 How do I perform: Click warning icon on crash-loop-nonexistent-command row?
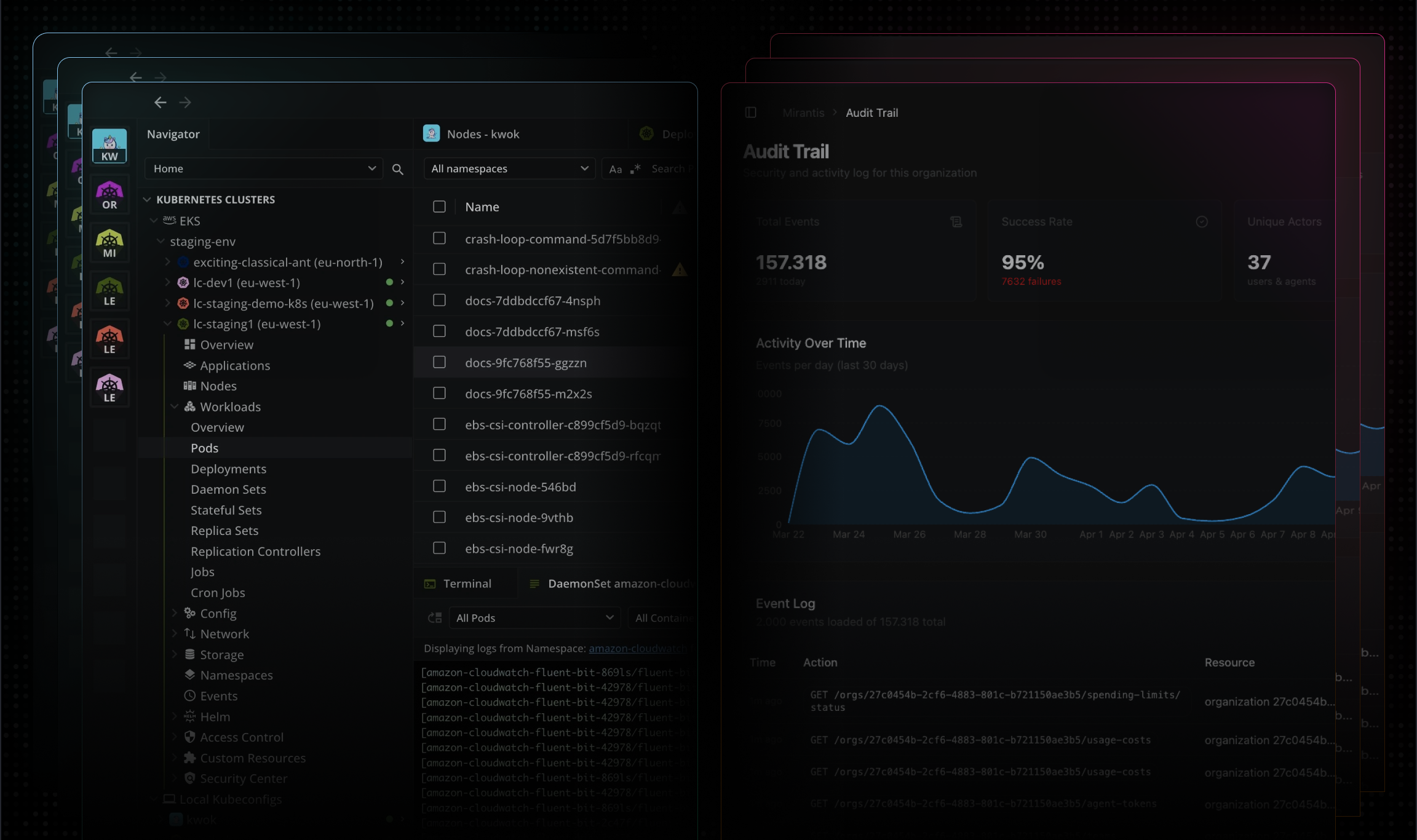pos(680,269)
